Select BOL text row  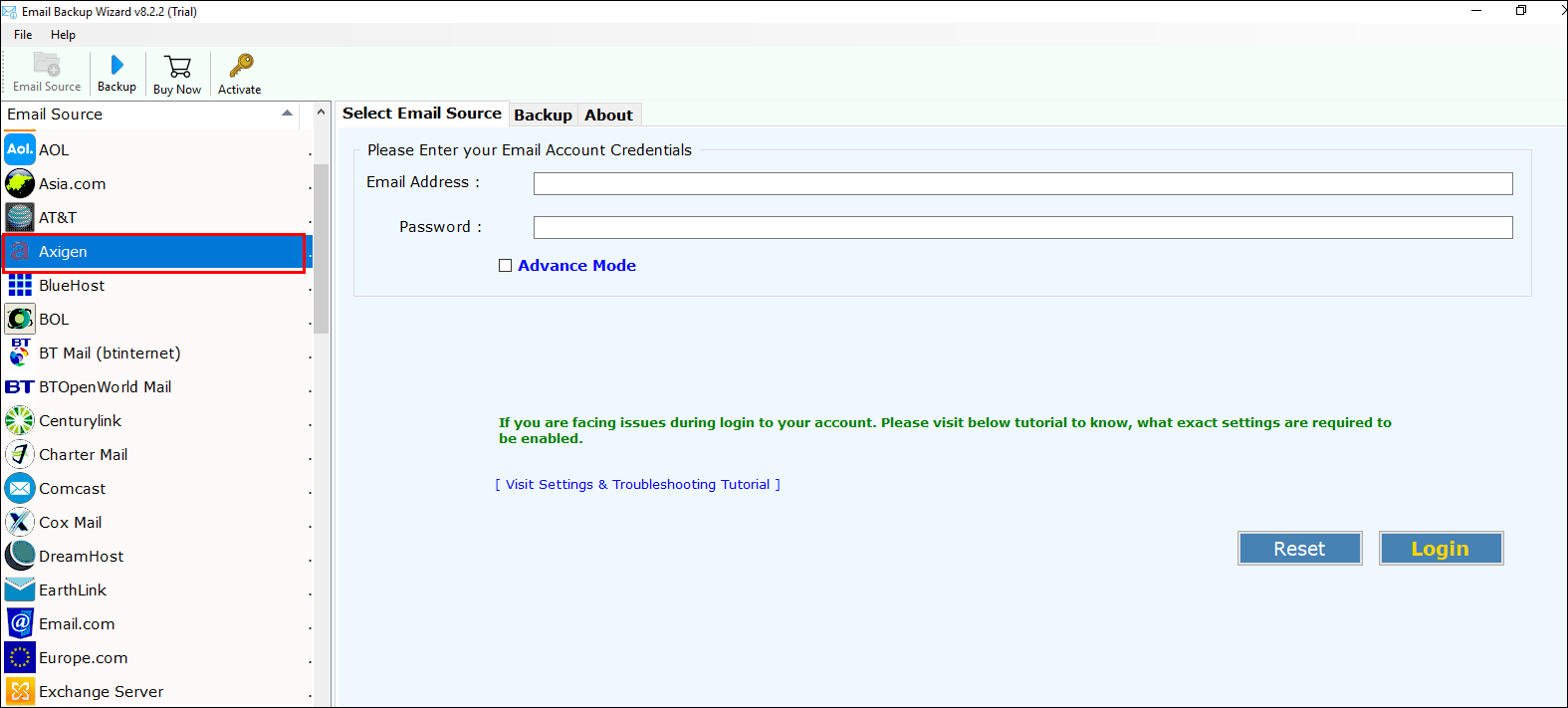point(54,320)
